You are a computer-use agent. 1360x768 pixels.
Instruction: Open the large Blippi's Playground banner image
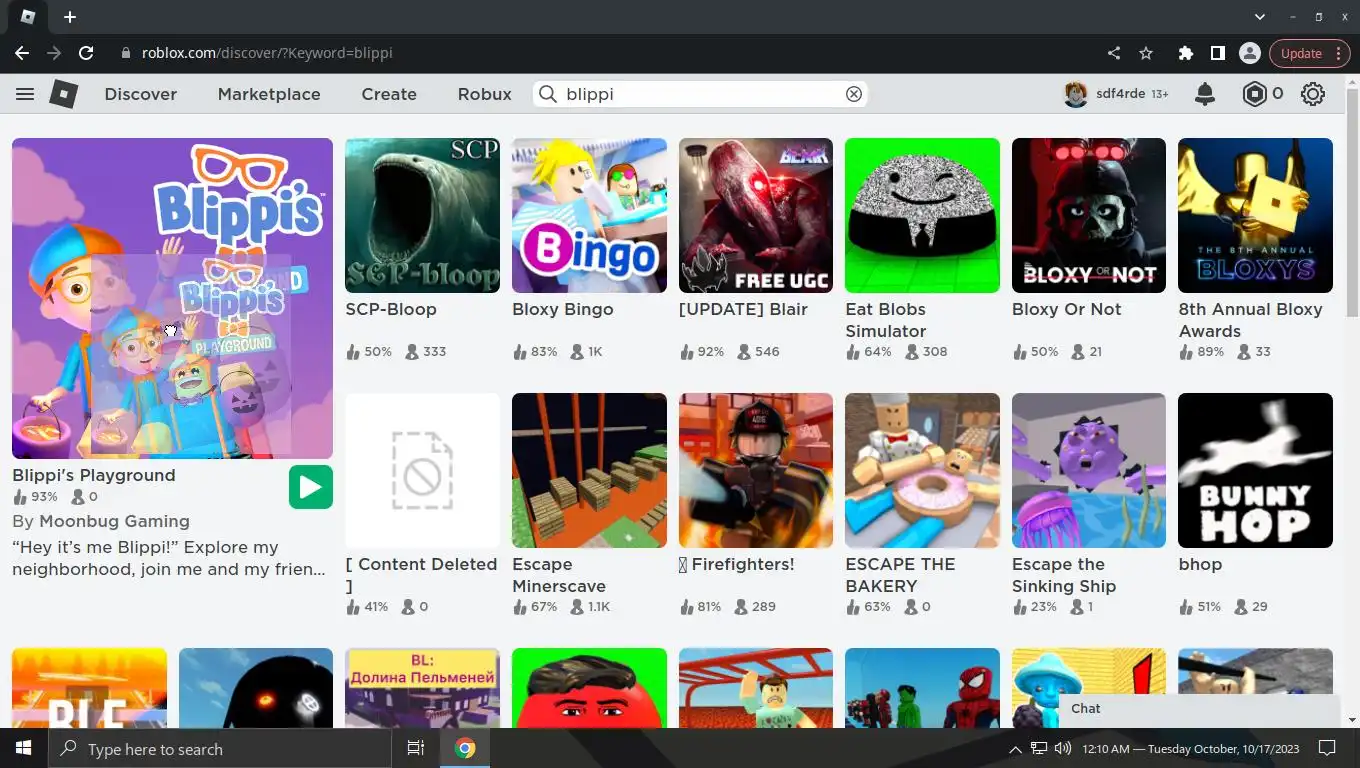click(172, 298)
